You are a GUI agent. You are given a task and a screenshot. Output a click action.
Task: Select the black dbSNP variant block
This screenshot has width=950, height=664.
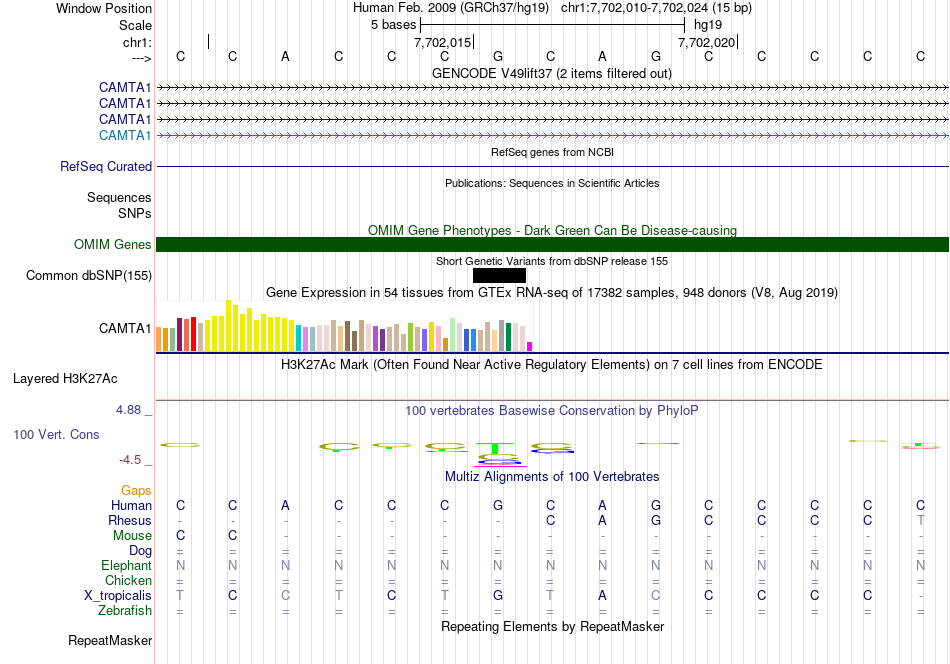point(499,276)
